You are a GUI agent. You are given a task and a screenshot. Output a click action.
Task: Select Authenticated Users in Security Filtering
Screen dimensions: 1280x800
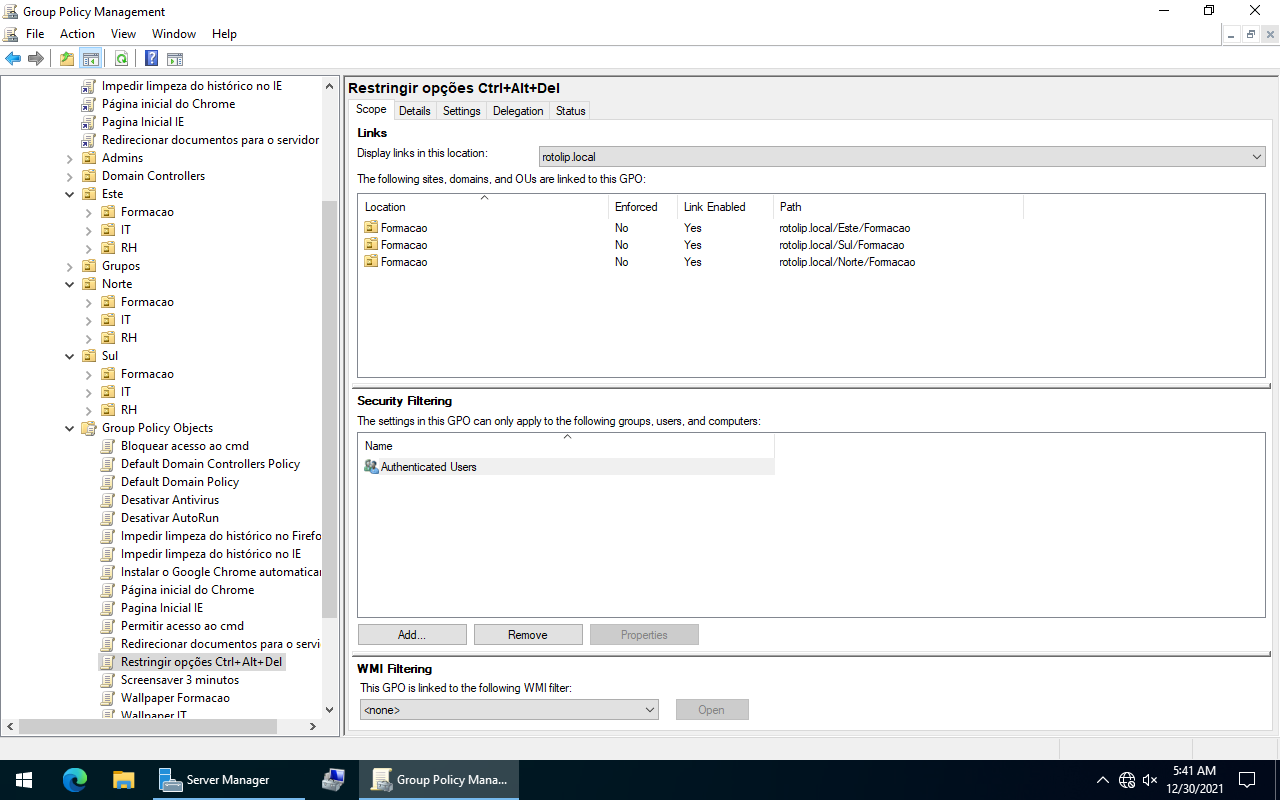(x=428, y=467)
